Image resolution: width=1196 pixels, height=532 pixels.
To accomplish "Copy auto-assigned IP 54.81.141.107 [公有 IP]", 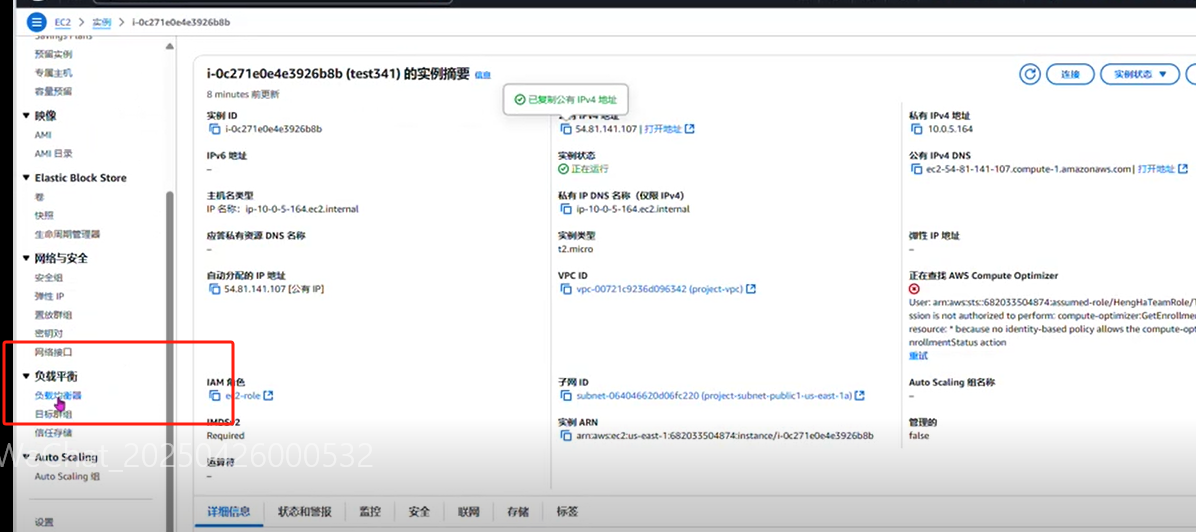I will click(213, 289).
